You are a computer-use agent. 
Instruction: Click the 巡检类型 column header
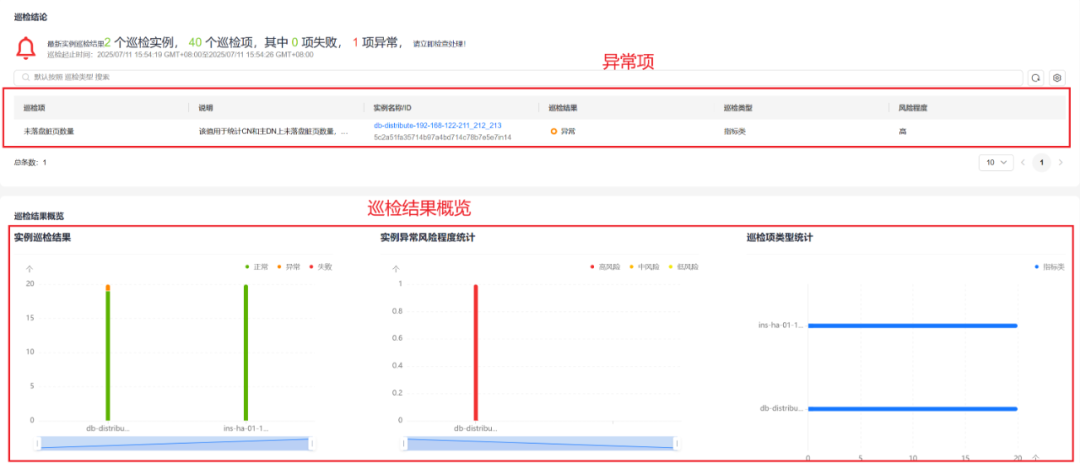click(738, 108)
